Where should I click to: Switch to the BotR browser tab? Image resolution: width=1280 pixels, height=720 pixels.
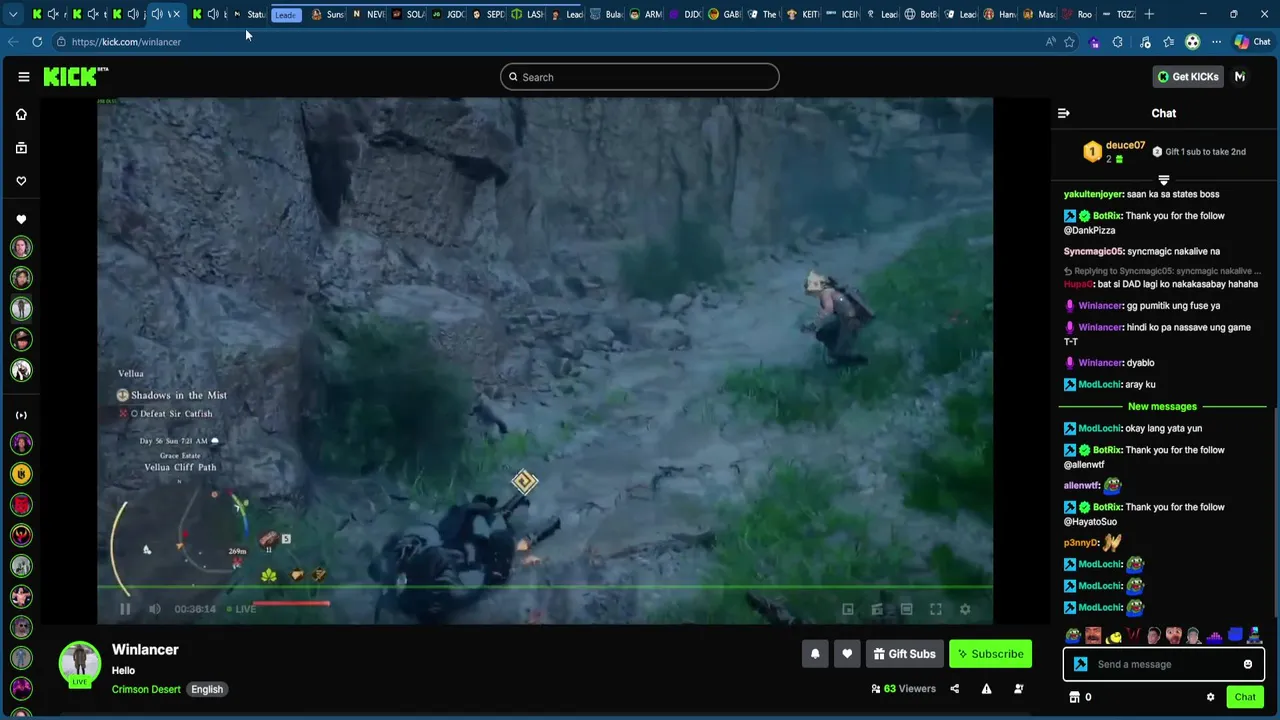(921, 14)
